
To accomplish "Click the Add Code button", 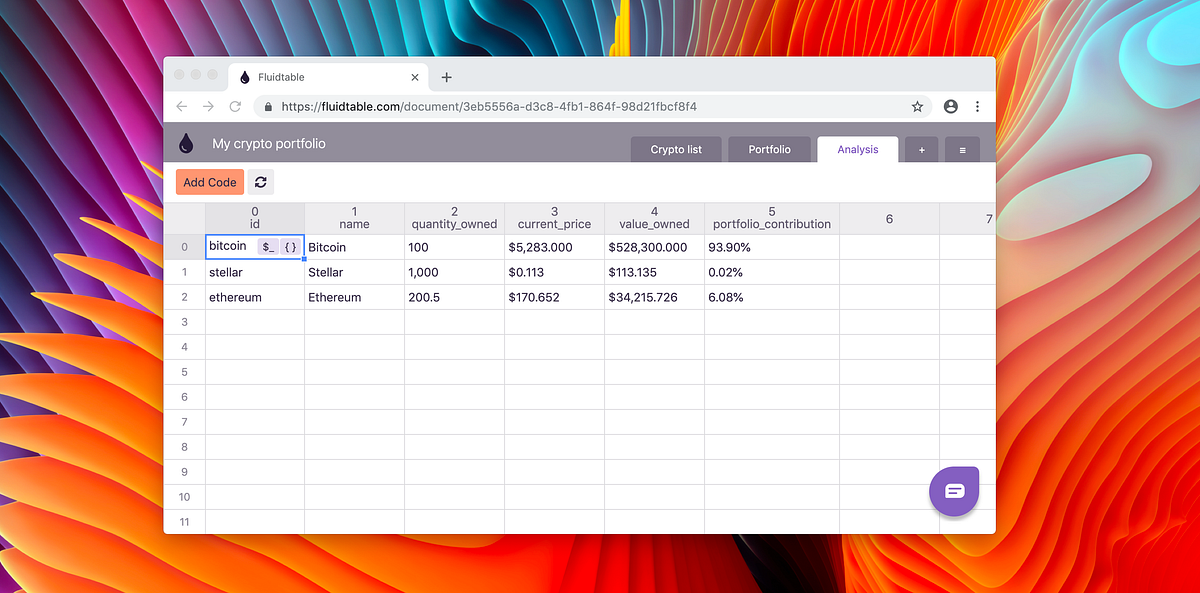I will 209,182.
